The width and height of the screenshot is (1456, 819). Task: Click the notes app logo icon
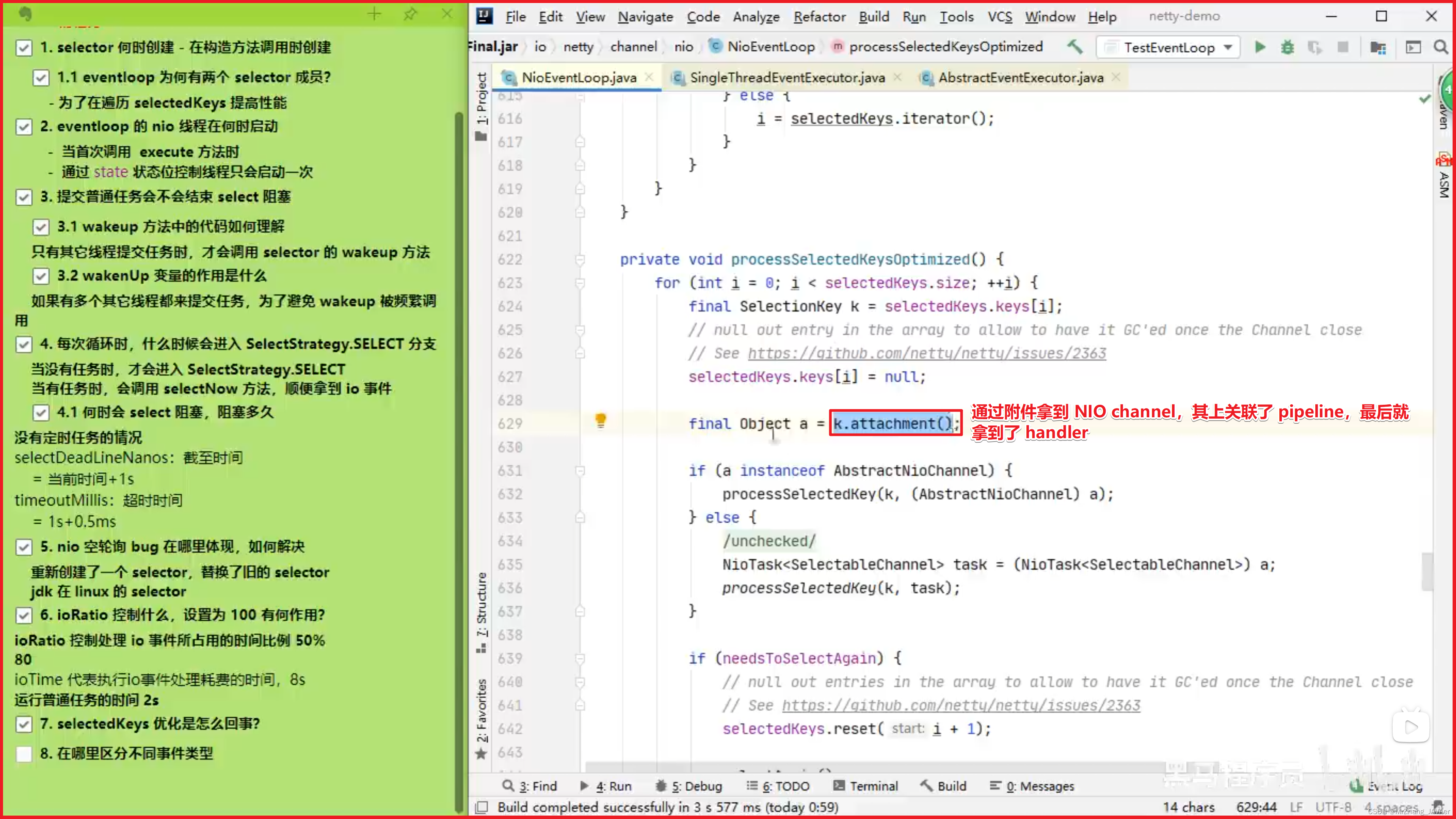25,14
